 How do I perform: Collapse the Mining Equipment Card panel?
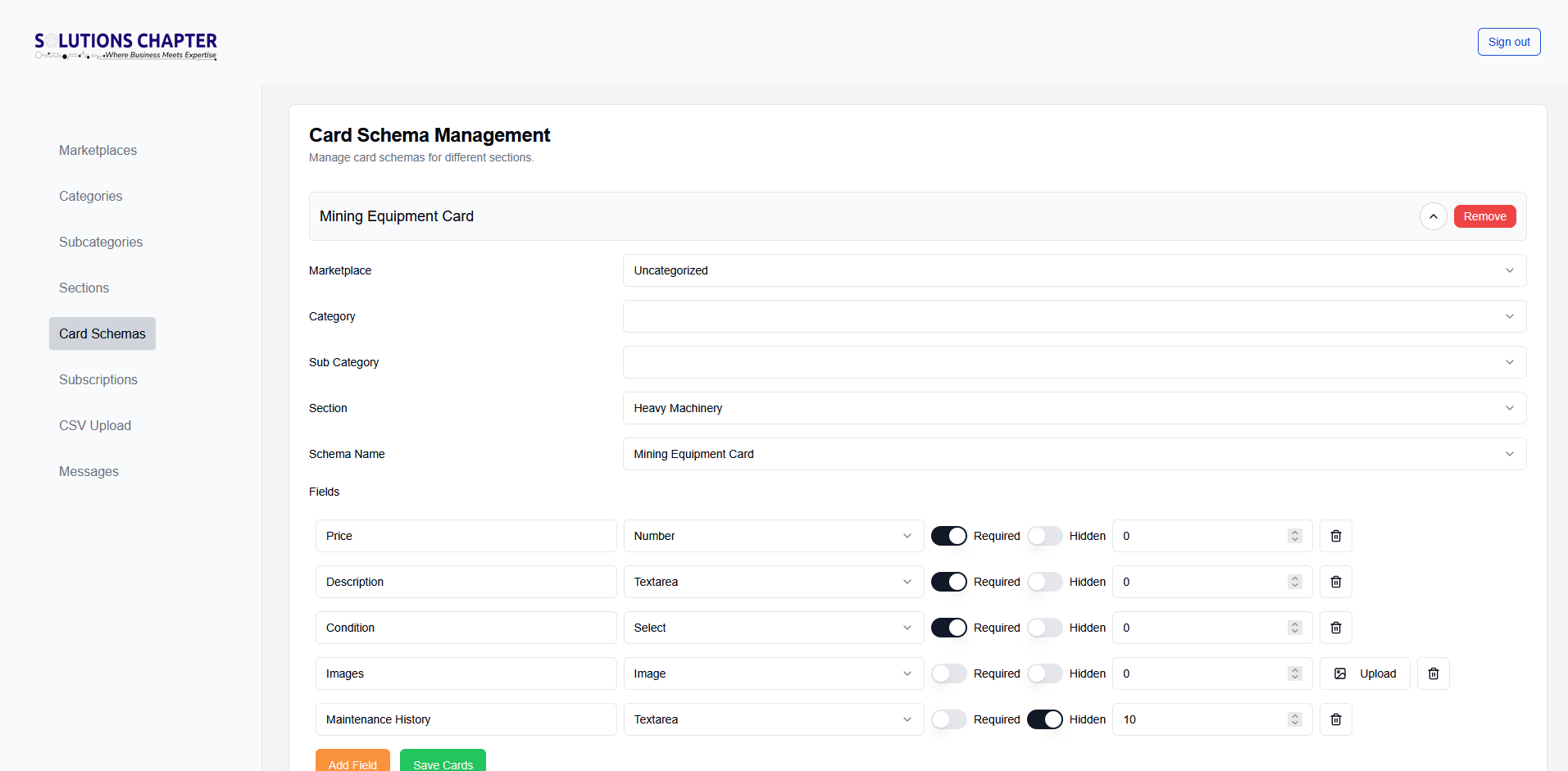pyautogui.click(x=1433, y=216)
